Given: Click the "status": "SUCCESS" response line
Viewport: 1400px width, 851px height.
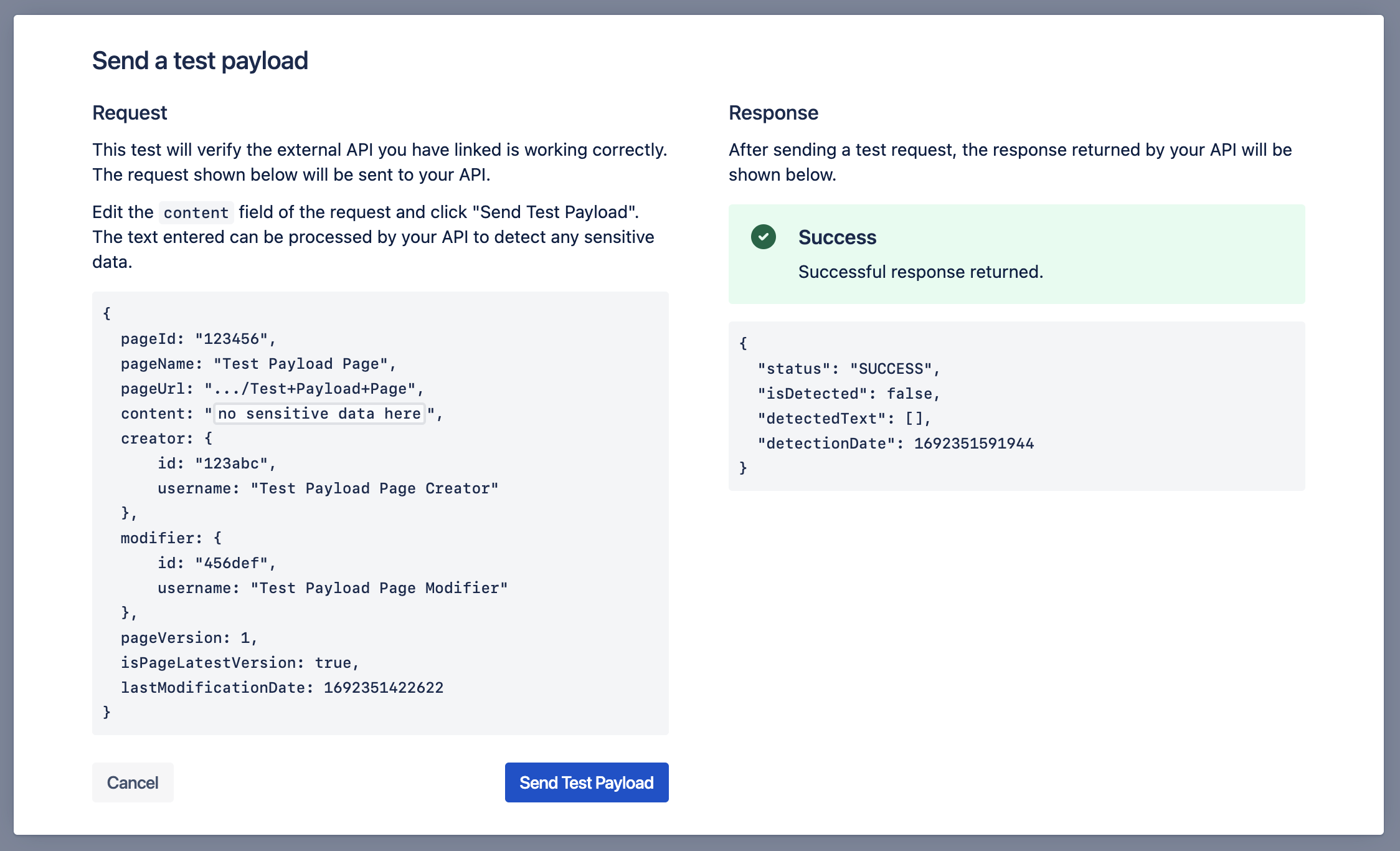Looking at the screenshot, I should tap(848, 369).
